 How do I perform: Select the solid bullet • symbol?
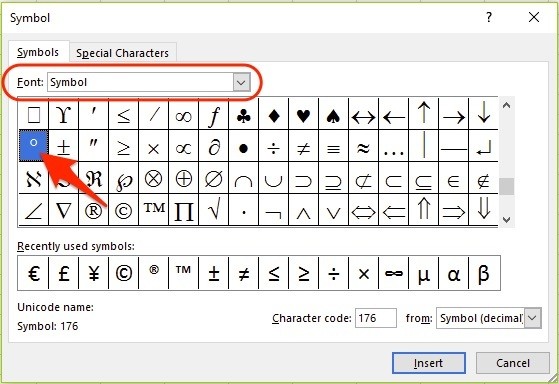tap(243, 145)
